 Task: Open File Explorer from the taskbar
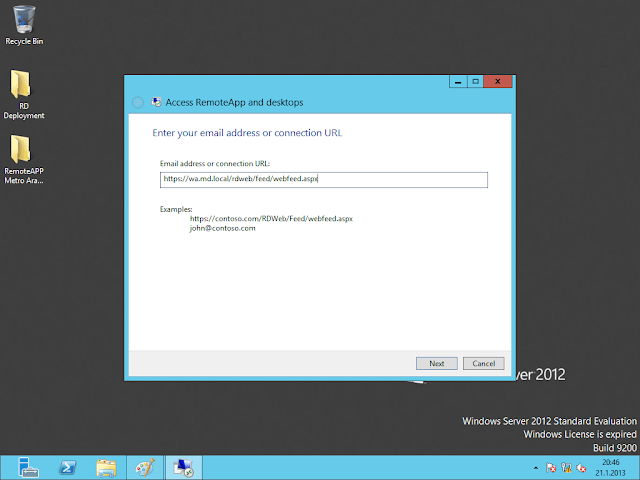[107, 466]
